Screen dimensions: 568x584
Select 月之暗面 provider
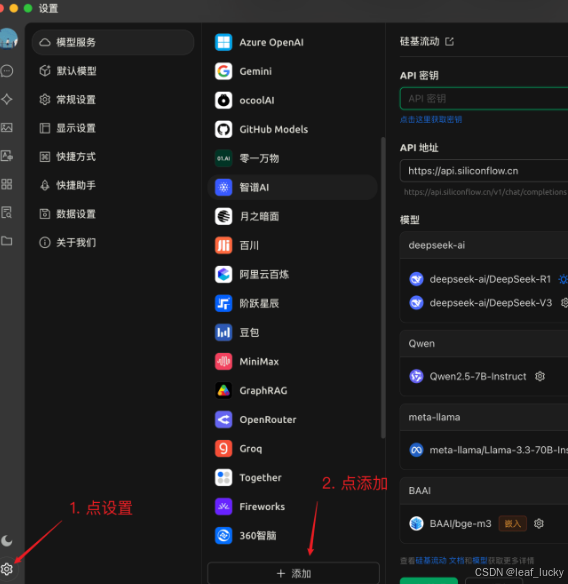(x=292, y=216)
